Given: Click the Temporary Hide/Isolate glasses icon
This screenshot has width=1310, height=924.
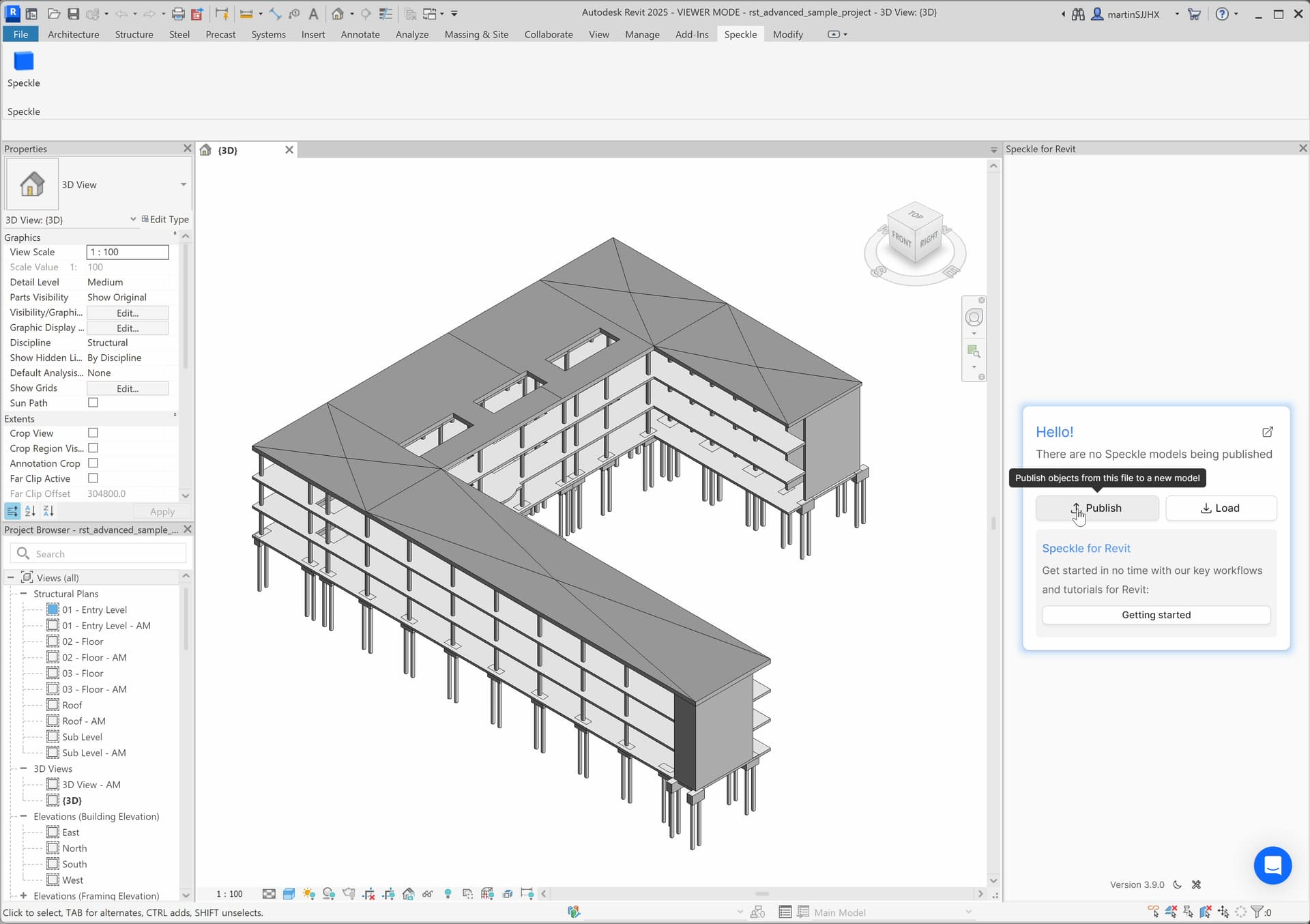Looking at the screenshot, I should 428,894.
